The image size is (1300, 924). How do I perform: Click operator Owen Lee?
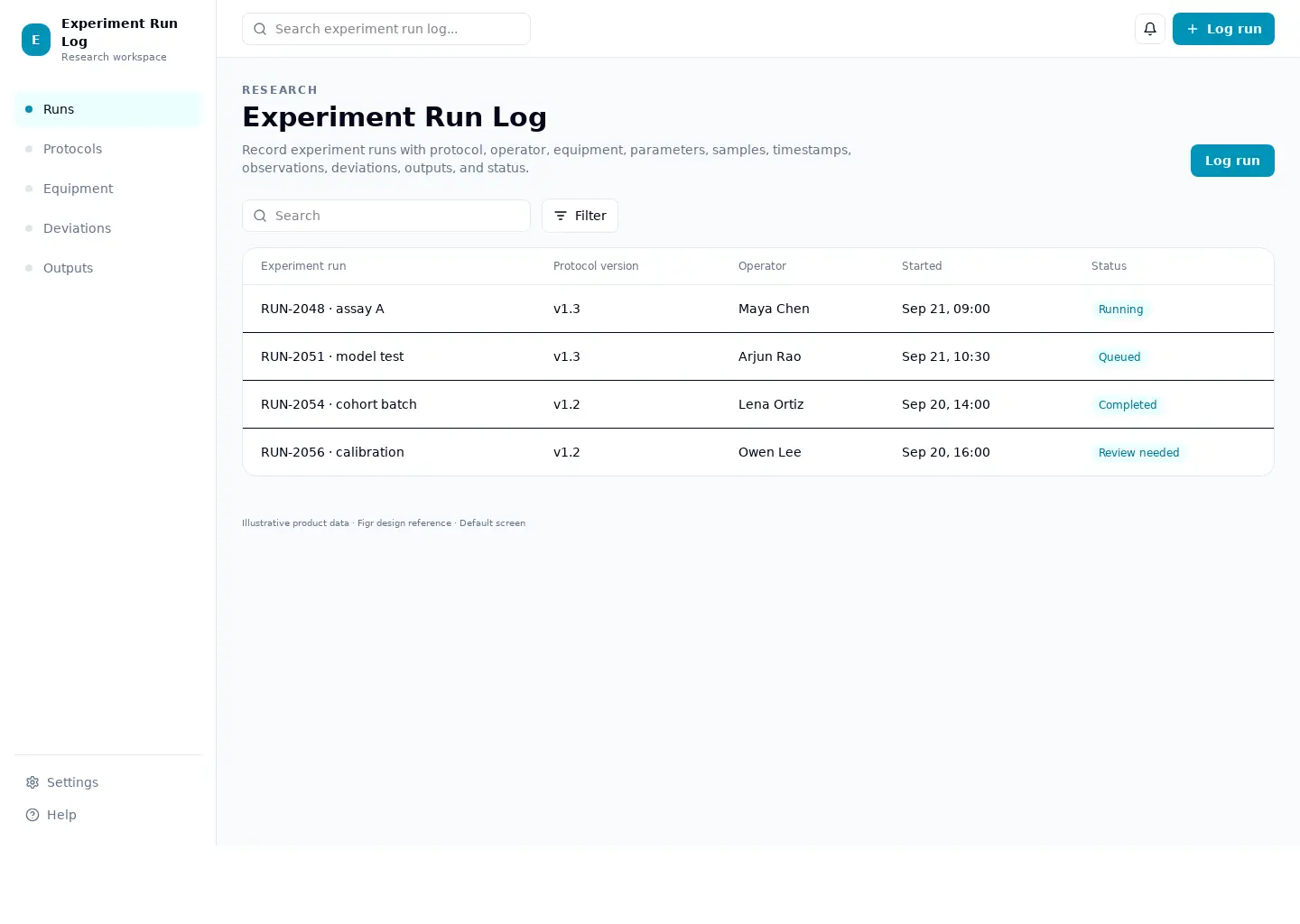tap(769, 452)
